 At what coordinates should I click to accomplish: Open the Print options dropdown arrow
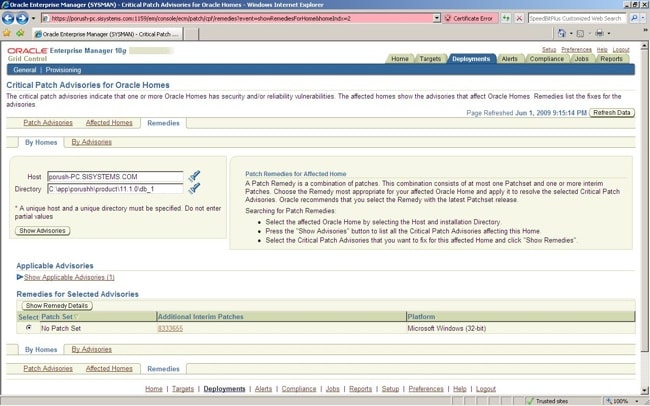pyautogui.click(x=609, y=33)
